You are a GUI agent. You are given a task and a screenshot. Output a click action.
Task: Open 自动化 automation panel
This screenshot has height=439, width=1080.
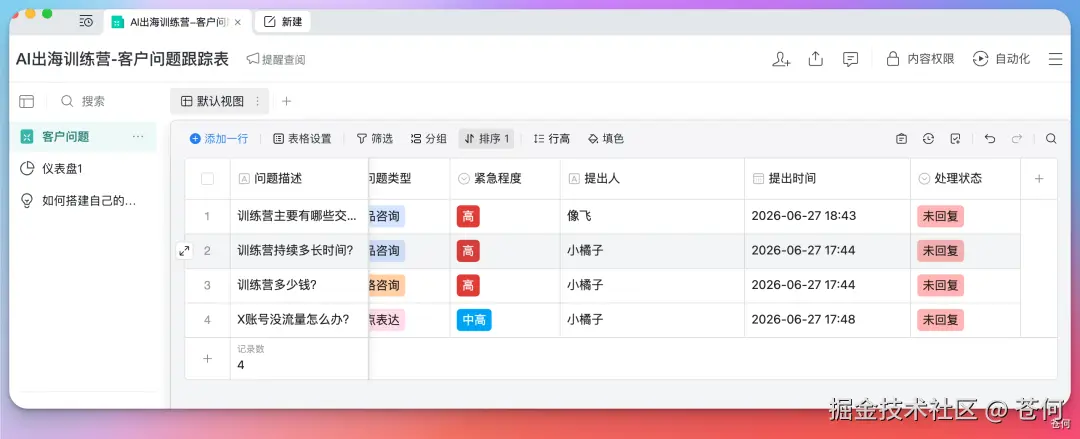(x=1001, y=59)
